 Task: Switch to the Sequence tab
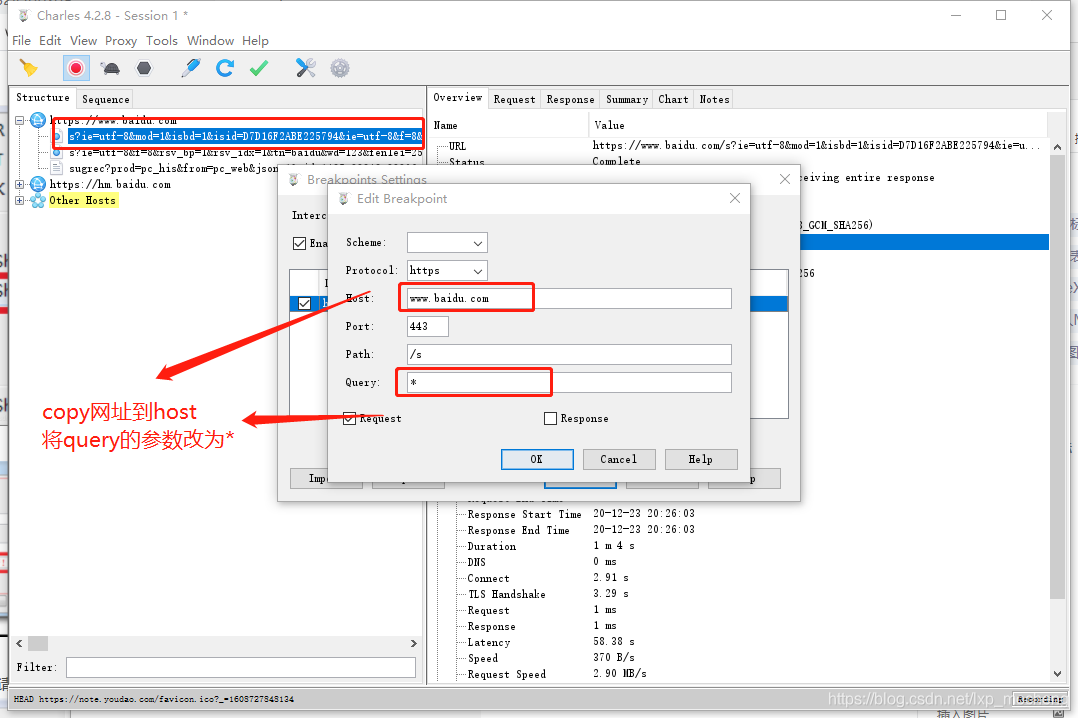tap(105, 99)
